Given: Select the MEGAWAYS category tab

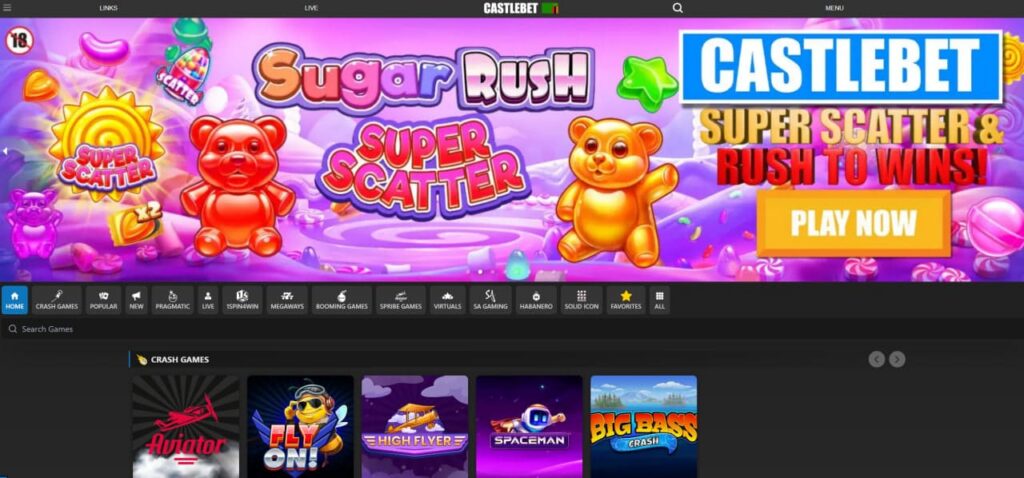Looking at the screenshot, I should (287, 300).
